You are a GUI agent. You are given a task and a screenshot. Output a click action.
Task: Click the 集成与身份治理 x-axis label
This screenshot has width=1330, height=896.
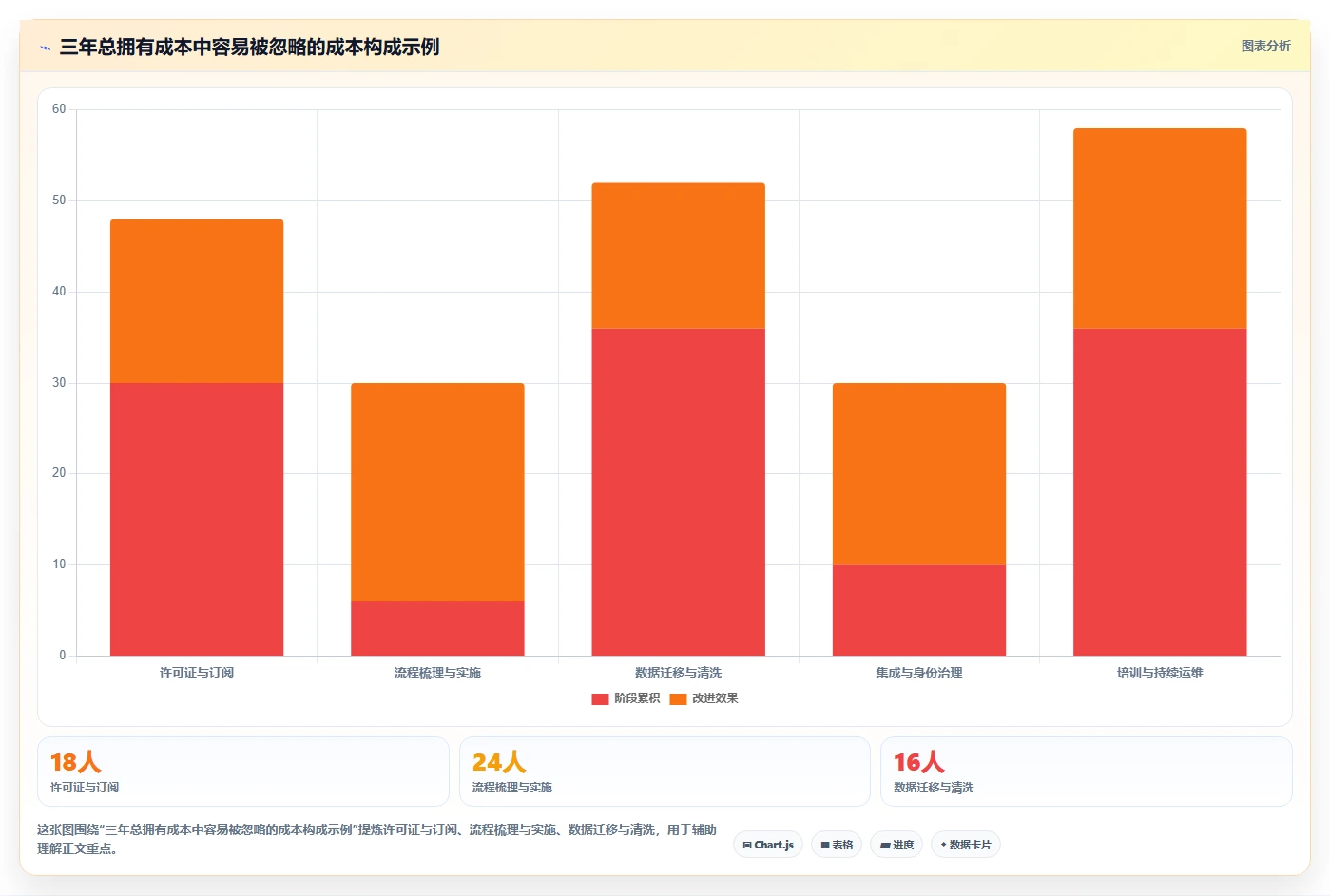pos(919,673)
